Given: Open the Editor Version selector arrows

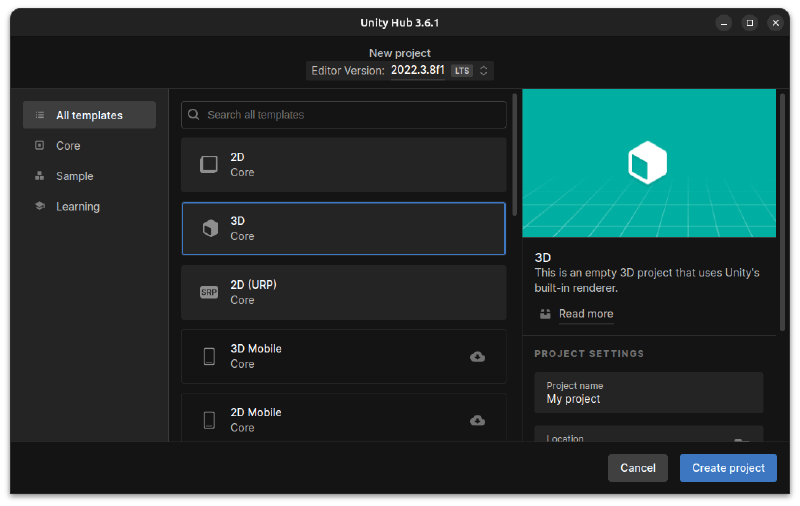Looking at the screenshot, I should [484, 70].
